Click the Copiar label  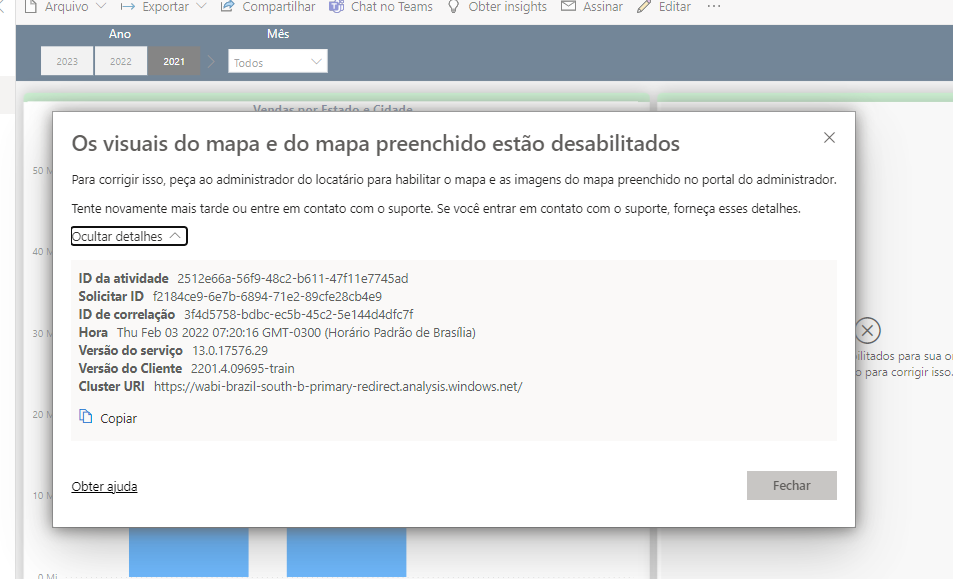119,419
